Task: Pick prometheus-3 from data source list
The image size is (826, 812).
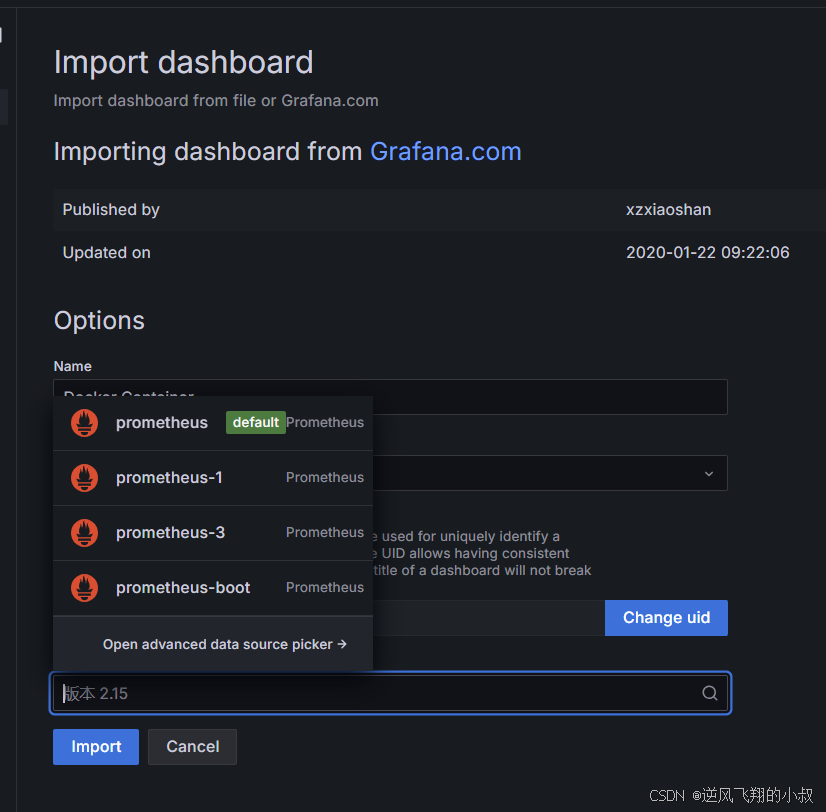Action: [213, 533]
